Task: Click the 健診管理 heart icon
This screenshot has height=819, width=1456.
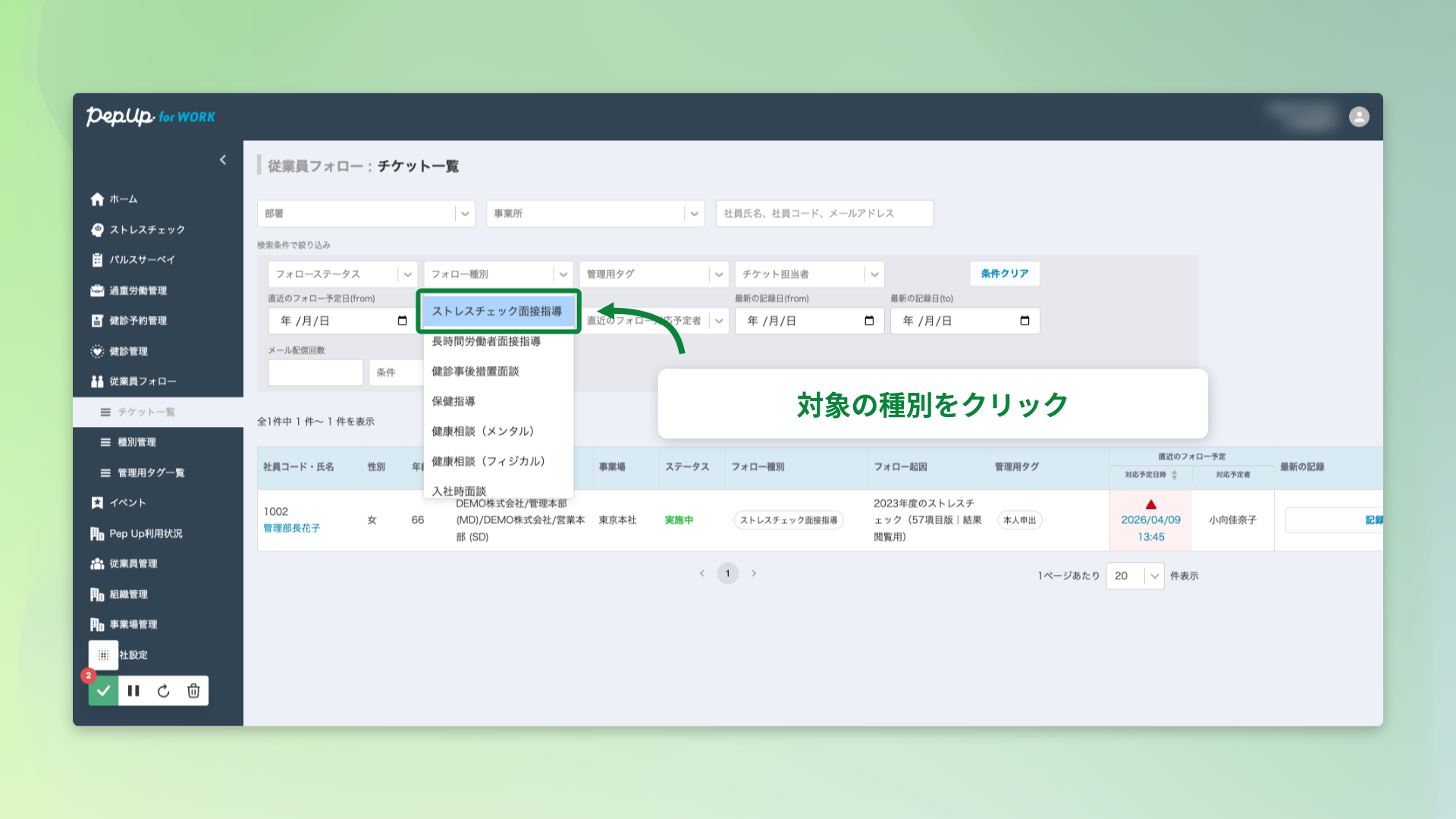Action: coord(97,351)
